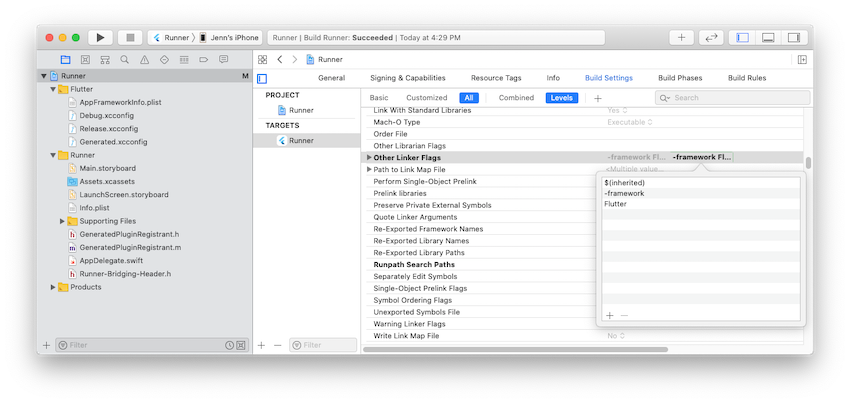Viewport: 850px width, 403px height.
Task: Expand the Products folder
Action: pos(53,287)
